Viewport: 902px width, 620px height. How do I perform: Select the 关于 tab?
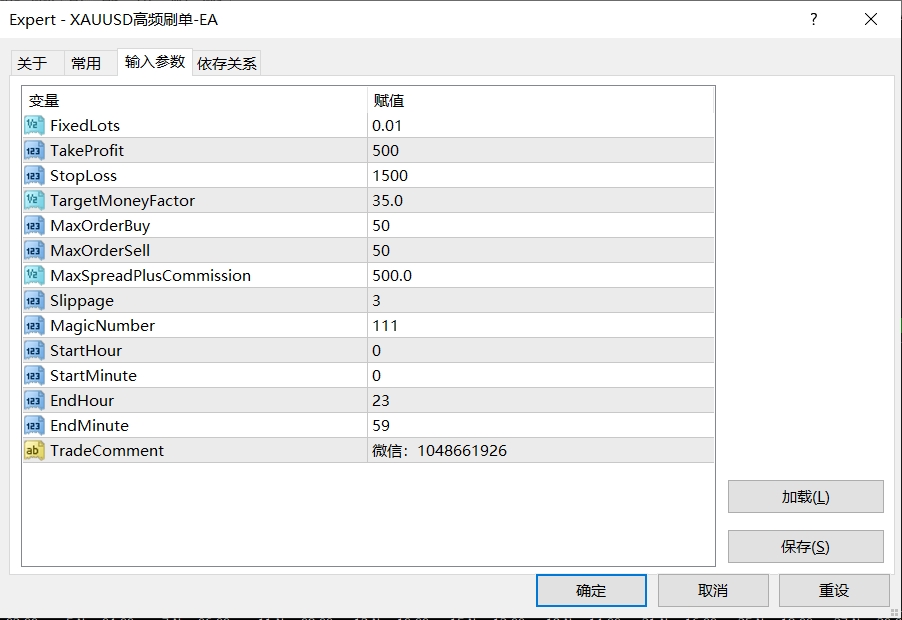(x=36, y=62)
